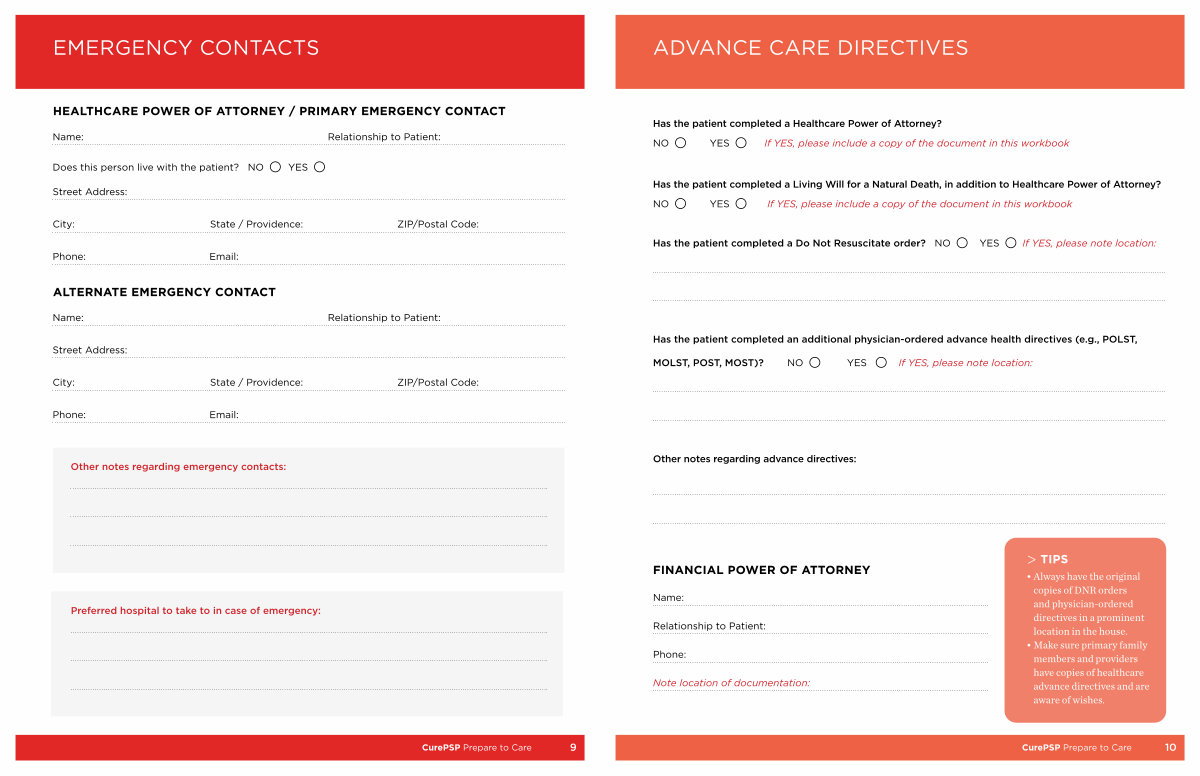Click Street Address field of primary contact

click(x=340, y=192)
